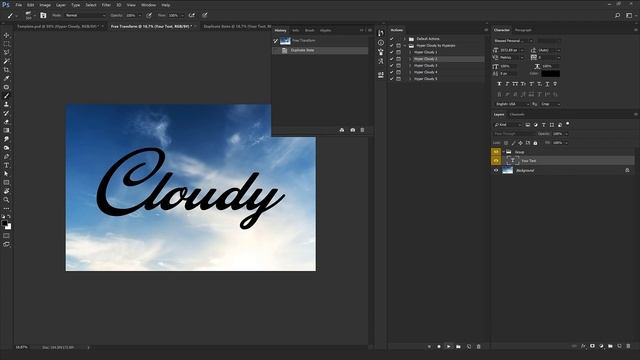This screenshot has width=640, height=360.
Task: Select the Pen tool
Action: (x=6, y=156)
